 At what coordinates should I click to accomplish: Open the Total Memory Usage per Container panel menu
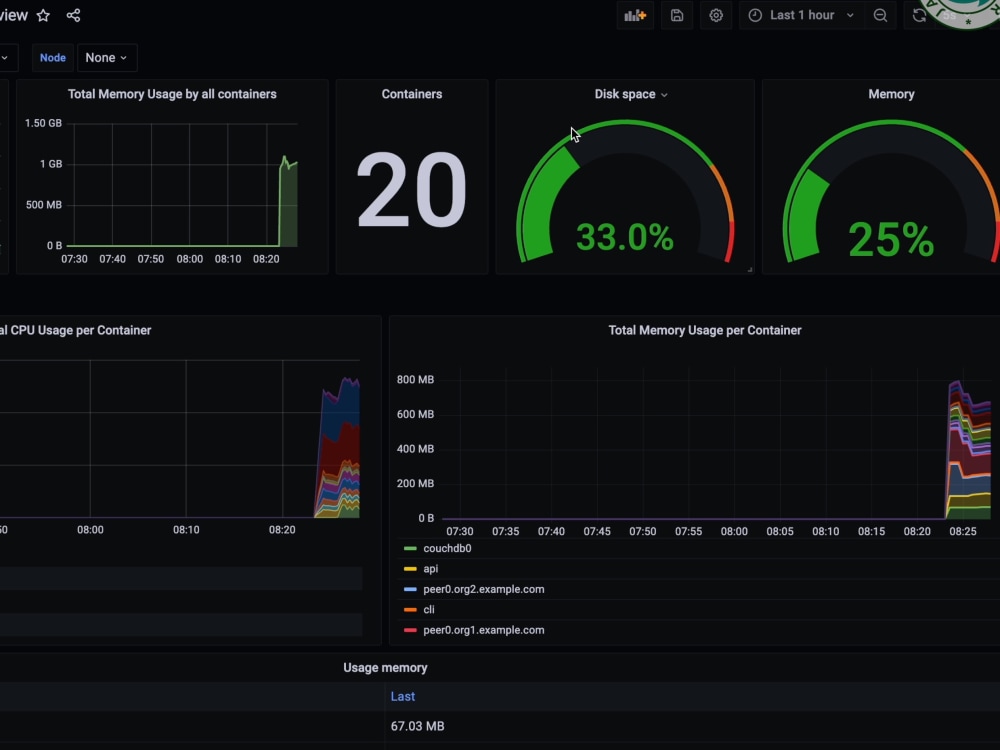pos(704,330)
